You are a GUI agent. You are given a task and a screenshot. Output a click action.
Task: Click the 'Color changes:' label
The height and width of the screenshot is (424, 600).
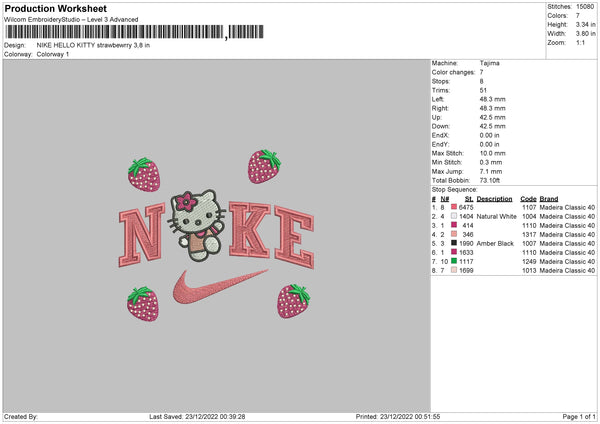coord(453,72)
